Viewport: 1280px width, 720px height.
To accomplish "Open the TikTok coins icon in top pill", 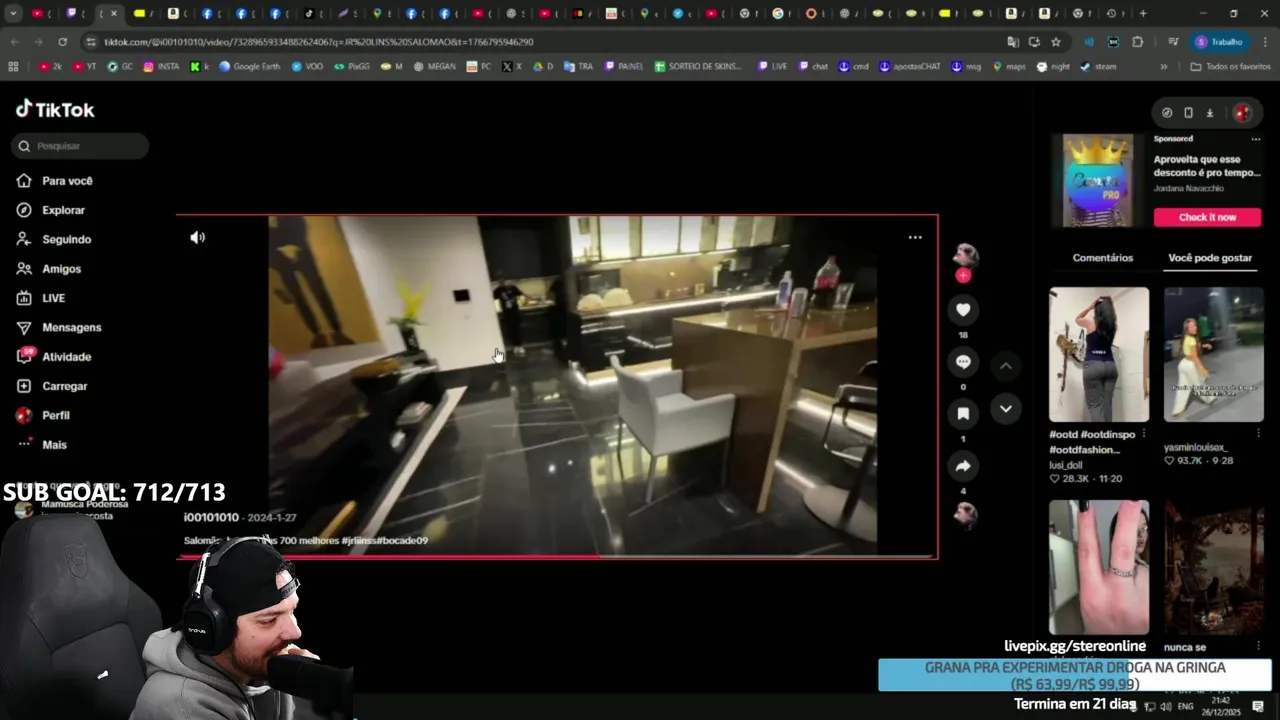I will tap(1167, 113).
